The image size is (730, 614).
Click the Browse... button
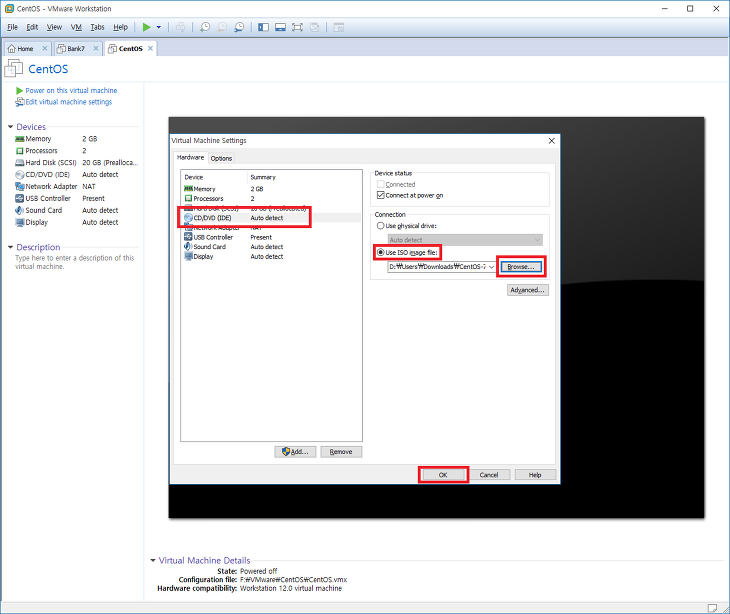click(521, 267)
